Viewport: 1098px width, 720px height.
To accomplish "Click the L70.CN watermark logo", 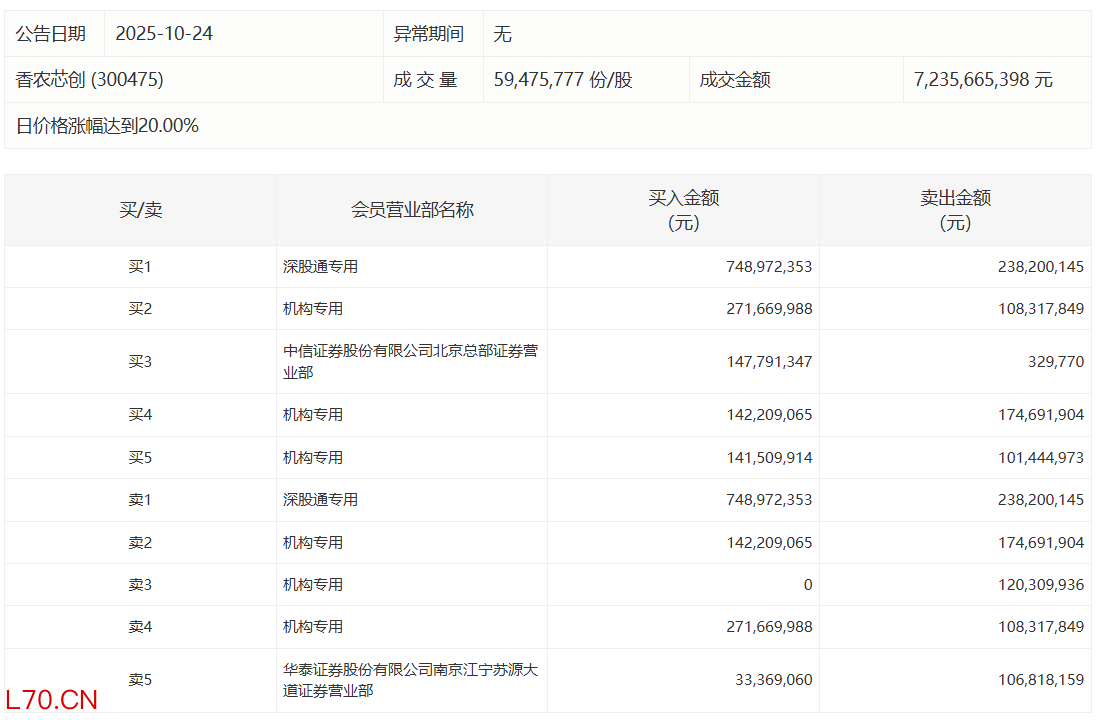I will 52,699.
